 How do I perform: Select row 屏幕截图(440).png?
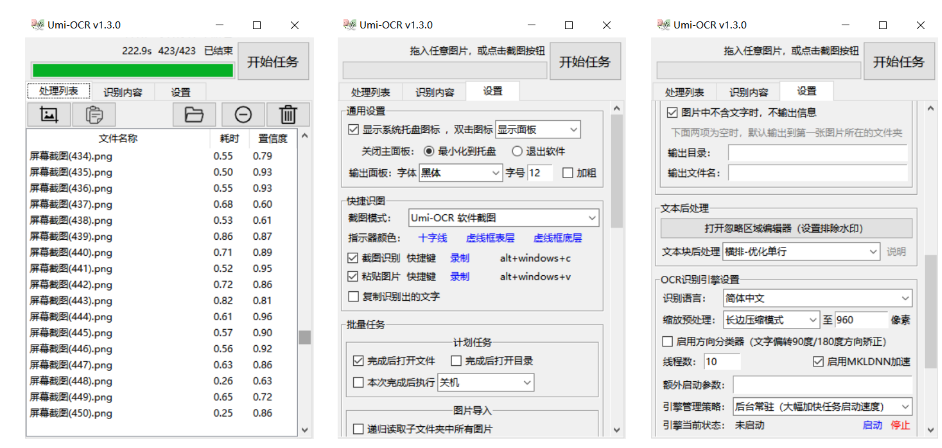[162, 252]
